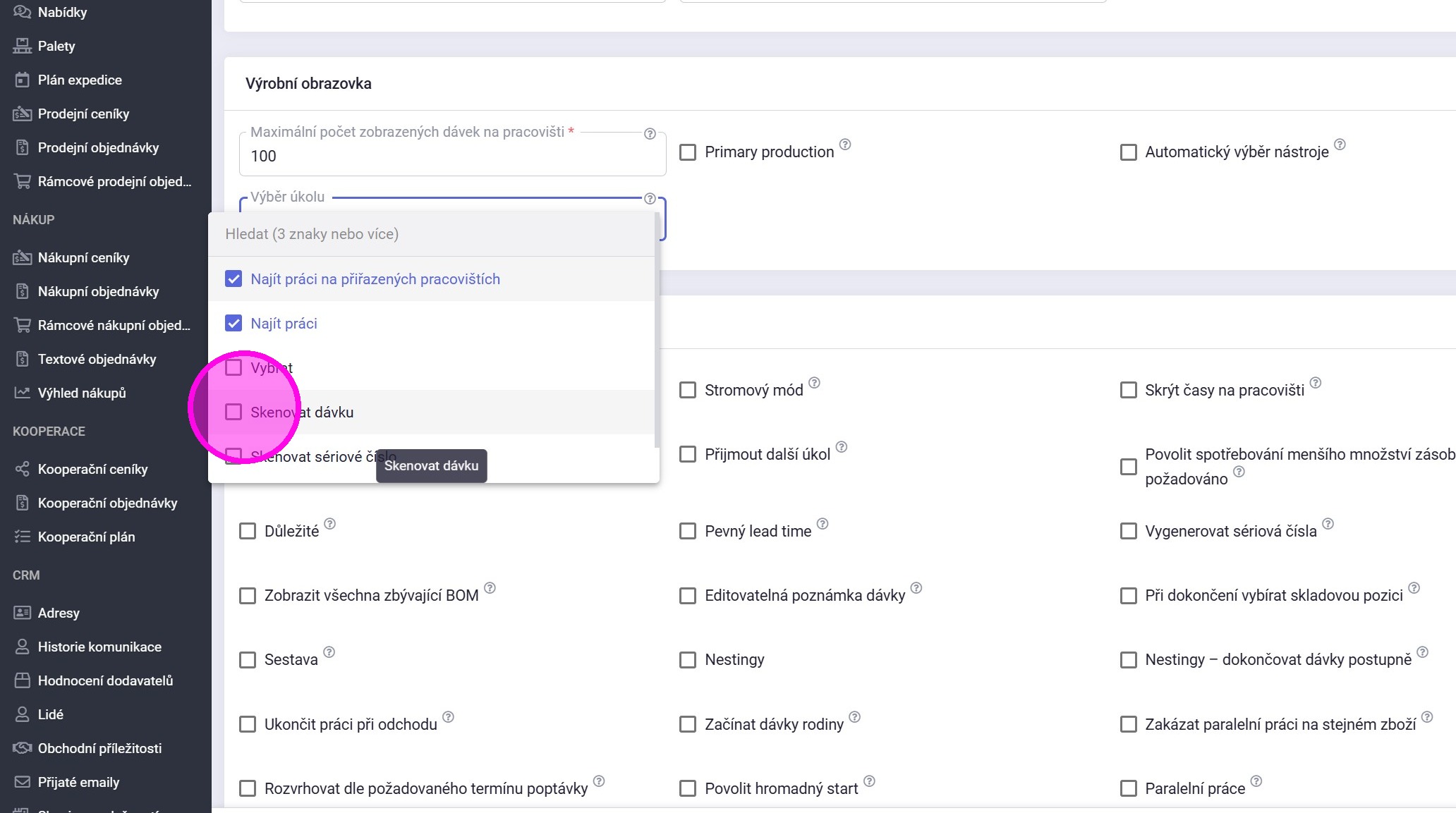Check the Skenovat dávku option

(x=233, y=412)
